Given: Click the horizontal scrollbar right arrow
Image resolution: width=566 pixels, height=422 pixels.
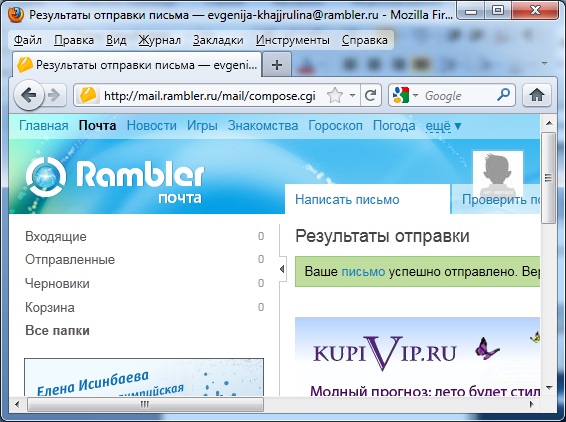Looking at the screenshot, I should pos(531,404).
